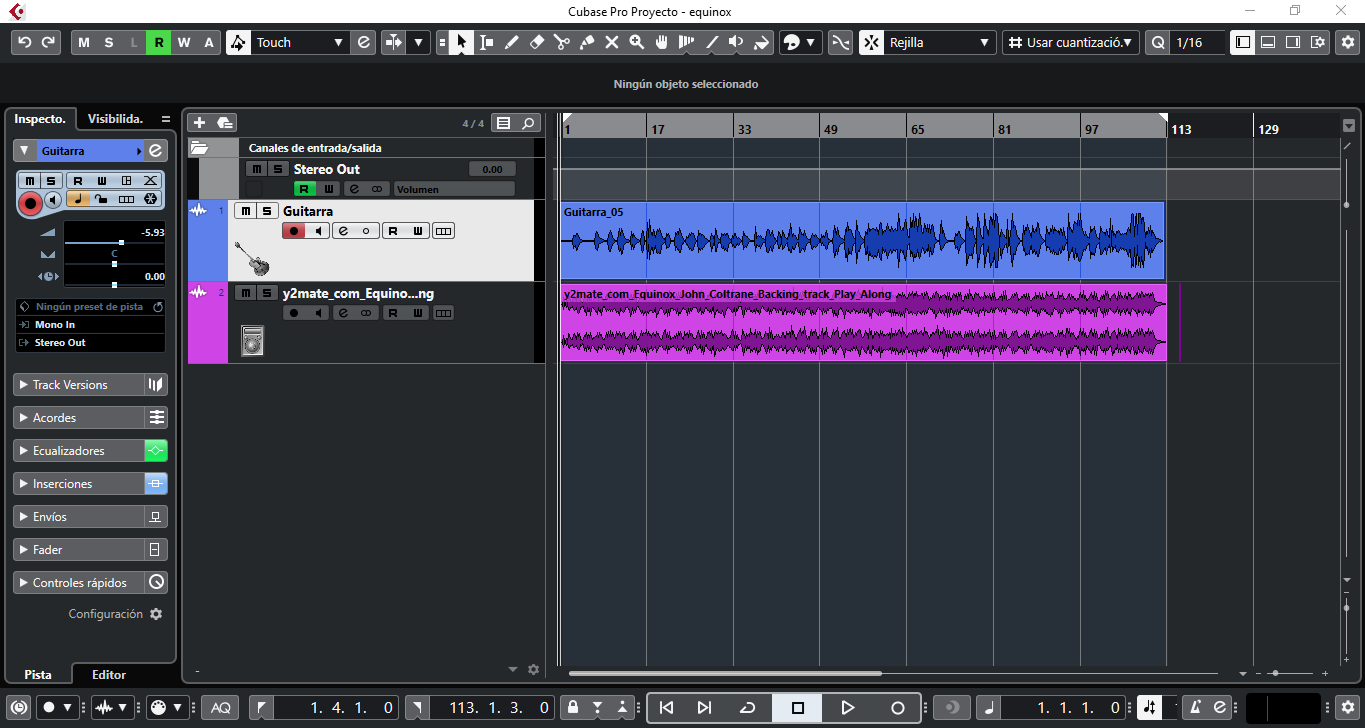Open Add Track plus button

pyautogui.click(x=199, y=122)
